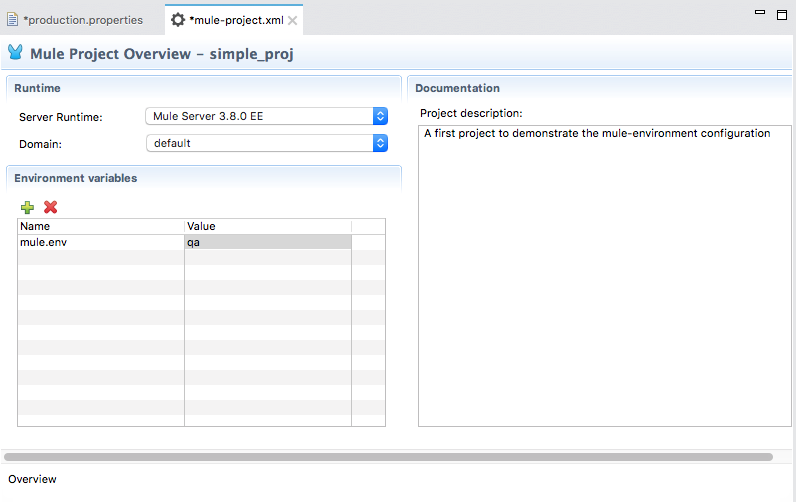Screen dimensions: 796x502
Task: Switch to the production.properties tab
Action: pos(83,20)
